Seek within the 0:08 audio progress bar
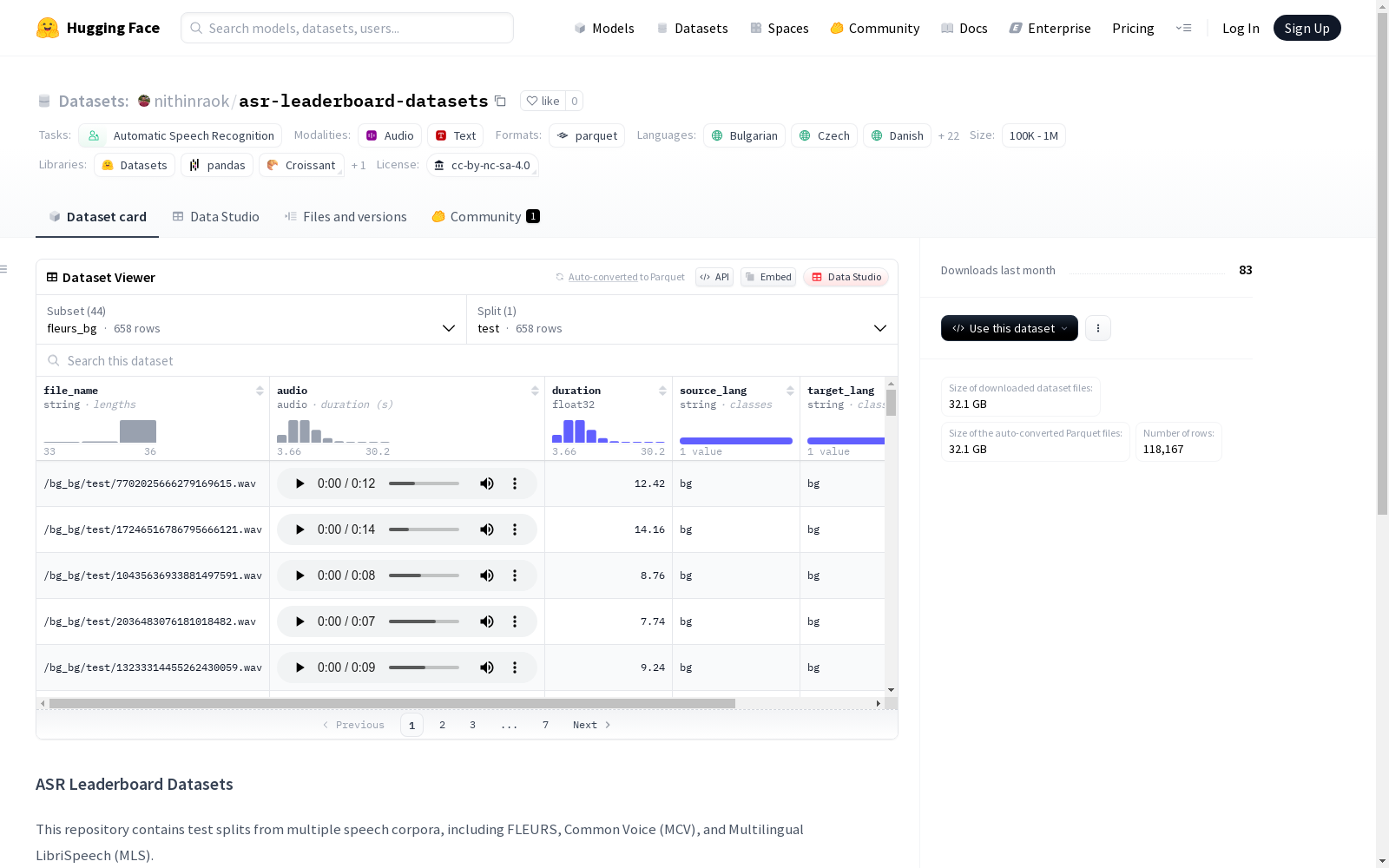 click(x=424, y=575)
